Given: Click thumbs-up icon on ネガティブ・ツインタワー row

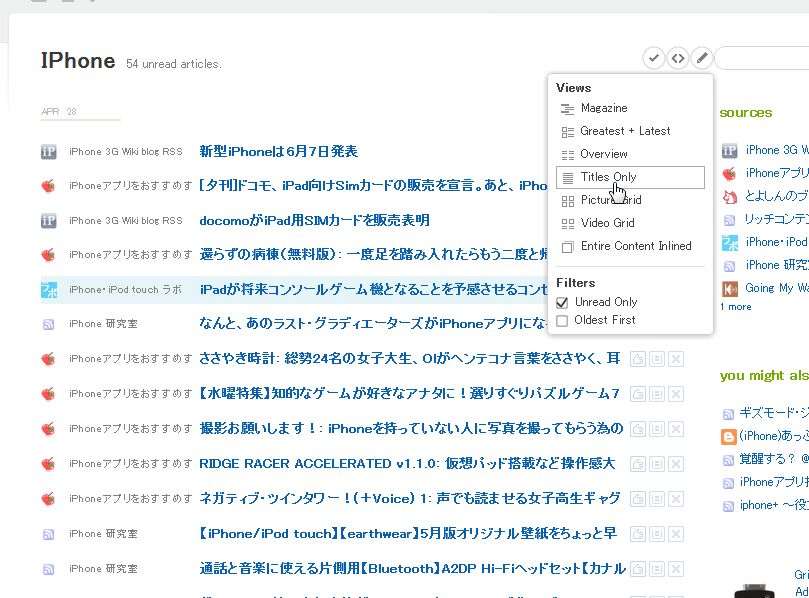Looking at the screenshot, I should (x=638, y=499).
